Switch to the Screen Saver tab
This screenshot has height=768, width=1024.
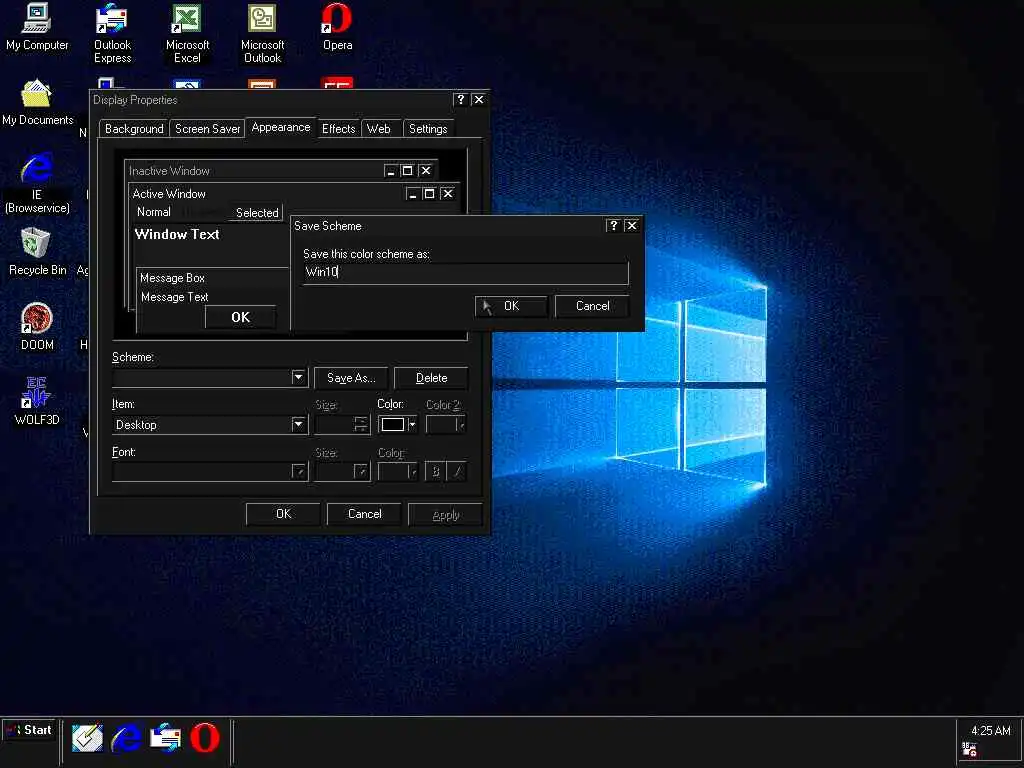click(x=207, y=129)
